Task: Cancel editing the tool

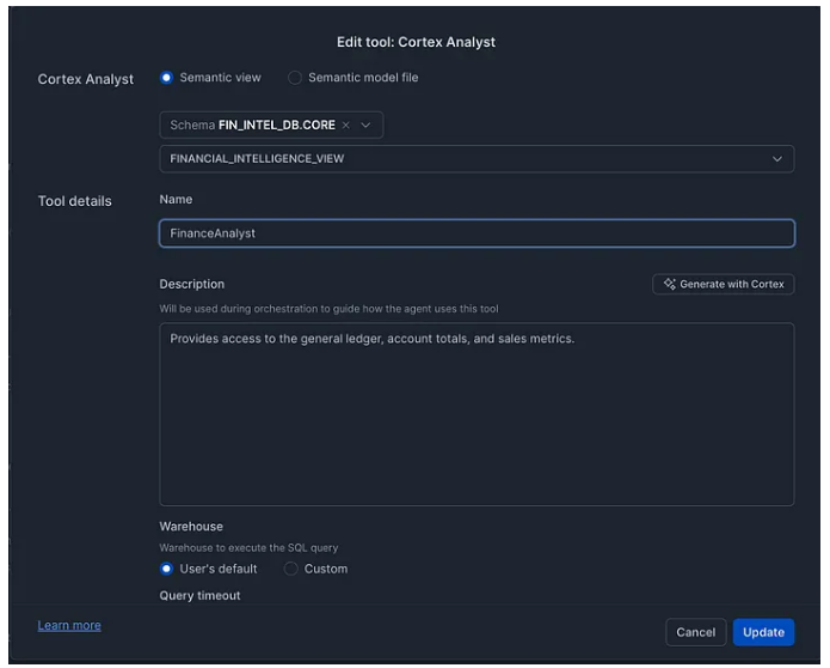Action: [695, 632]
